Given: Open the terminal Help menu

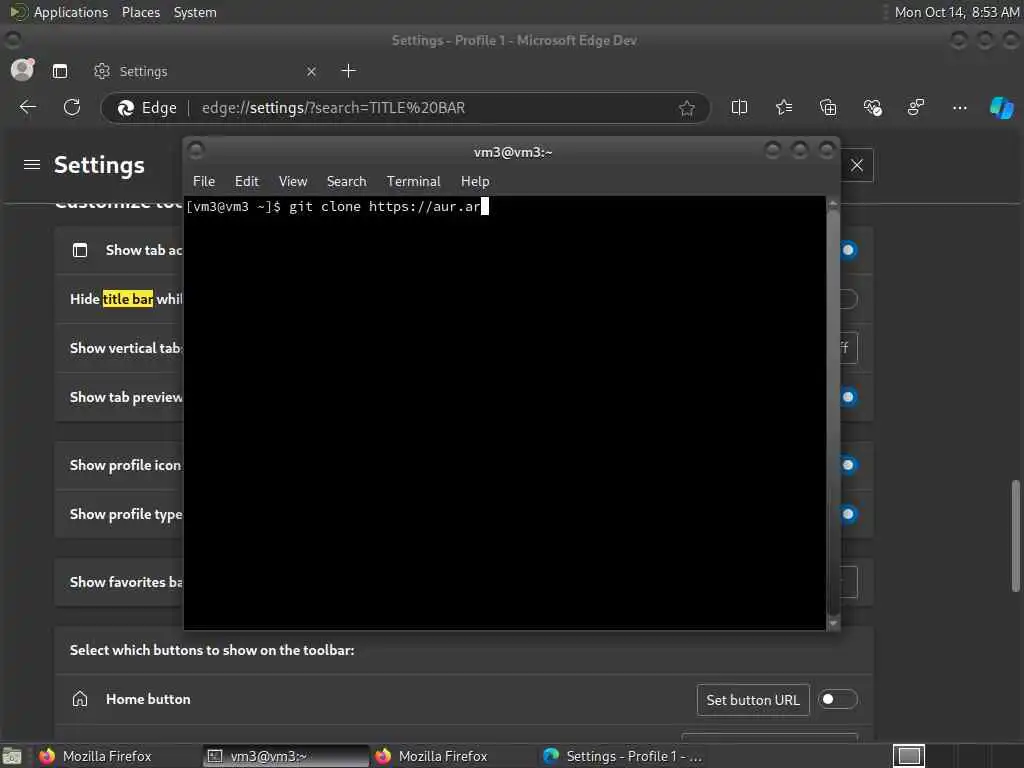Looking at the screenshot, I should [475, 182].
